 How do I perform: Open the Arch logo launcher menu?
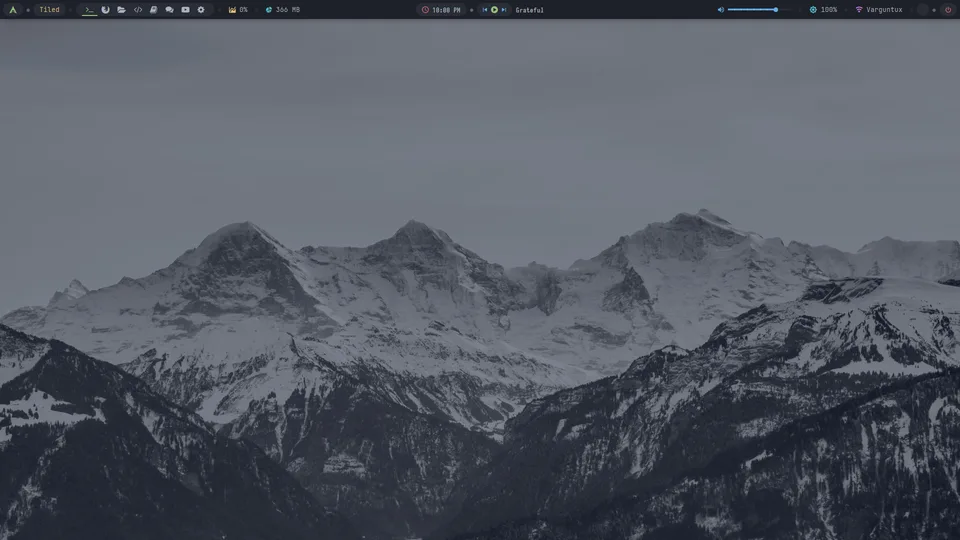13,10
